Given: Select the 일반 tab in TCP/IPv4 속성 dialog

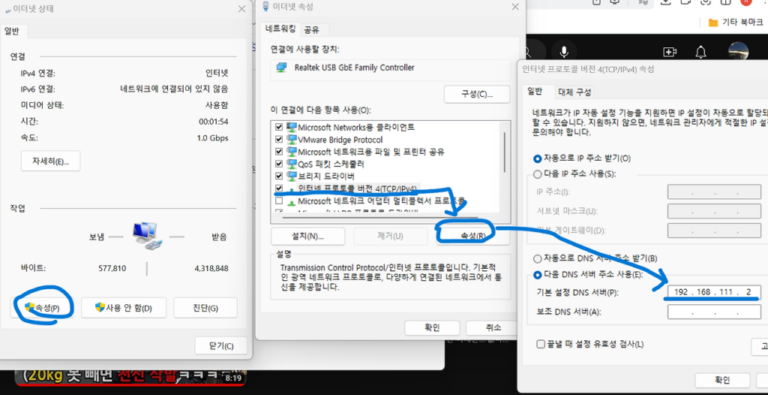Looking at the screenshot, I should [534, 92].
